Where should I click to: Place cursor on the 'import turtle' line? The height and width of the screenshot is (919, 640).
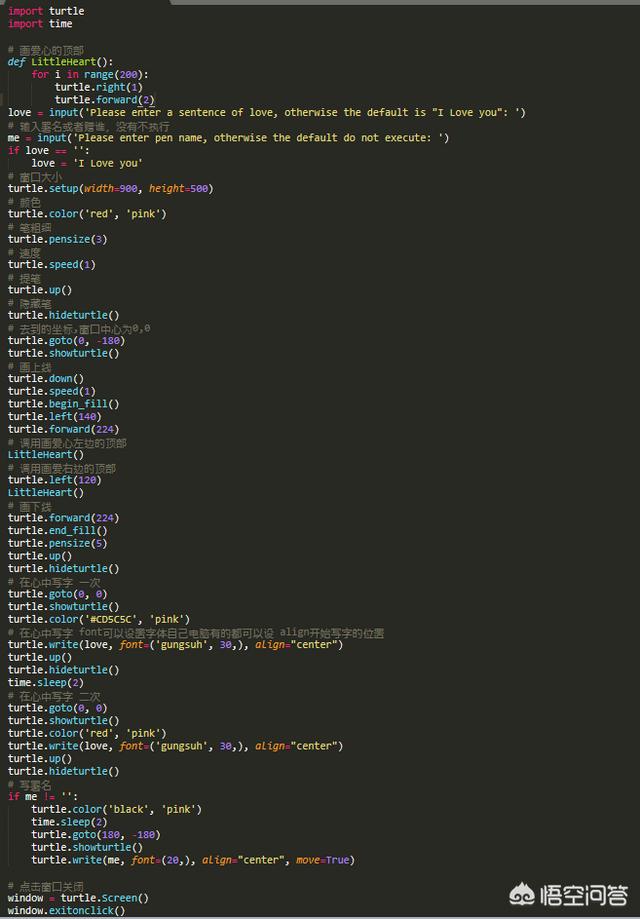click(46, 11)
